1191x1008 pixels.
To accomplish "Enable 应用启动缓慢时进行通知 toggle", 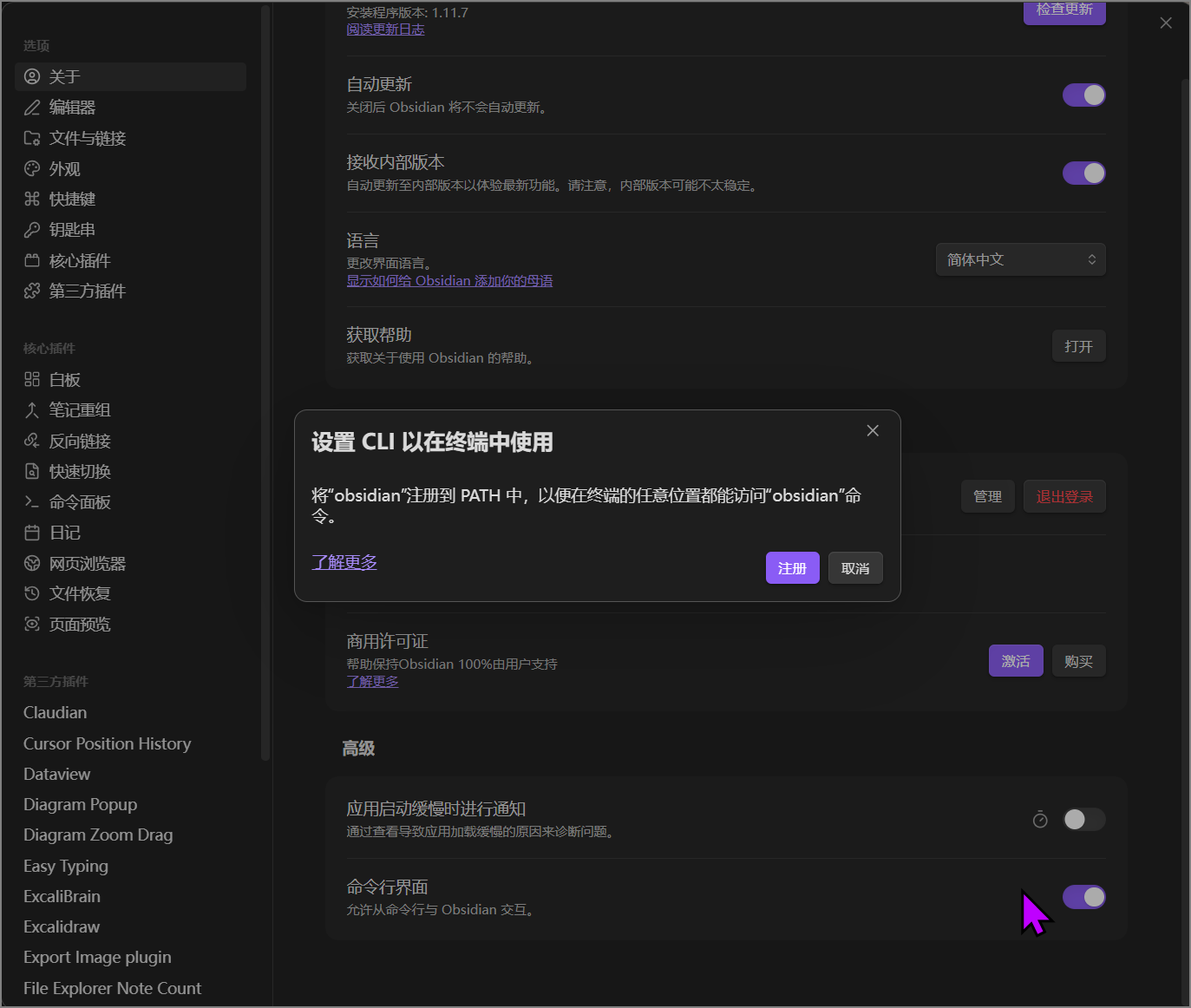I will pos(1084,819).
